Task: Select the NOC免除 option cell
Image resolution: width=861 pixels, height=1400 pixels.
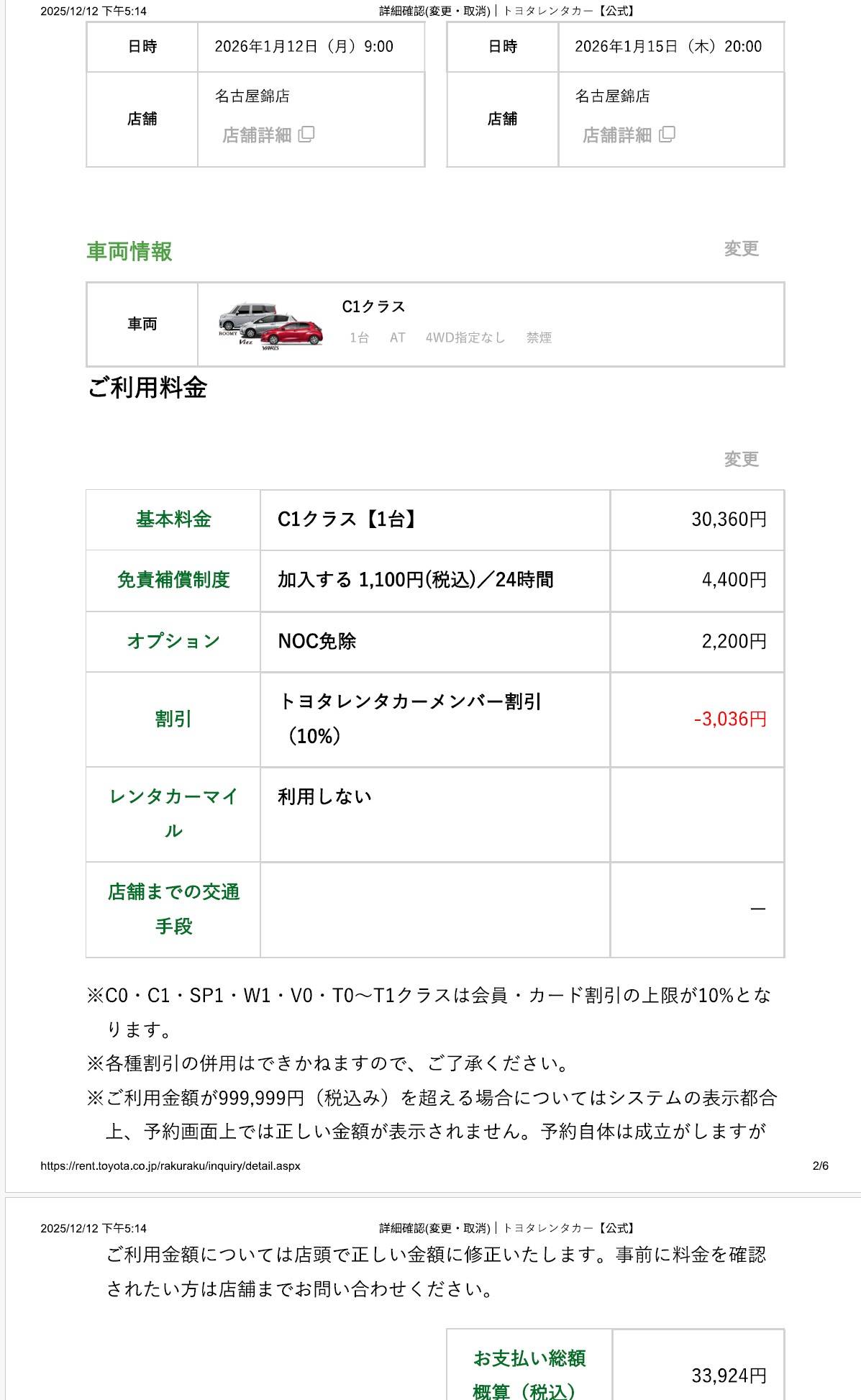Action: pos(317,641)
